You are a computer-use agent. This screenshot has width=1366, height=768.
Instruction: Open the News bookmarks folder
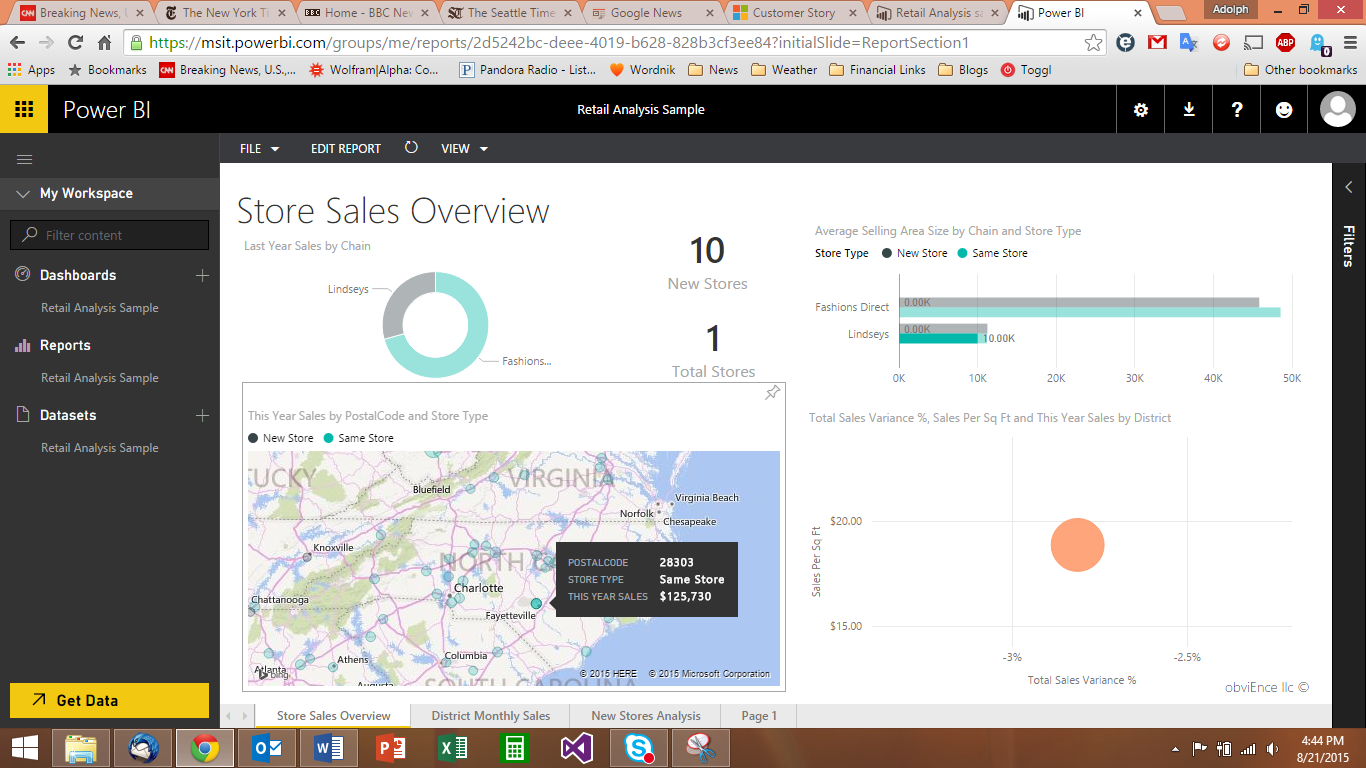712,70
